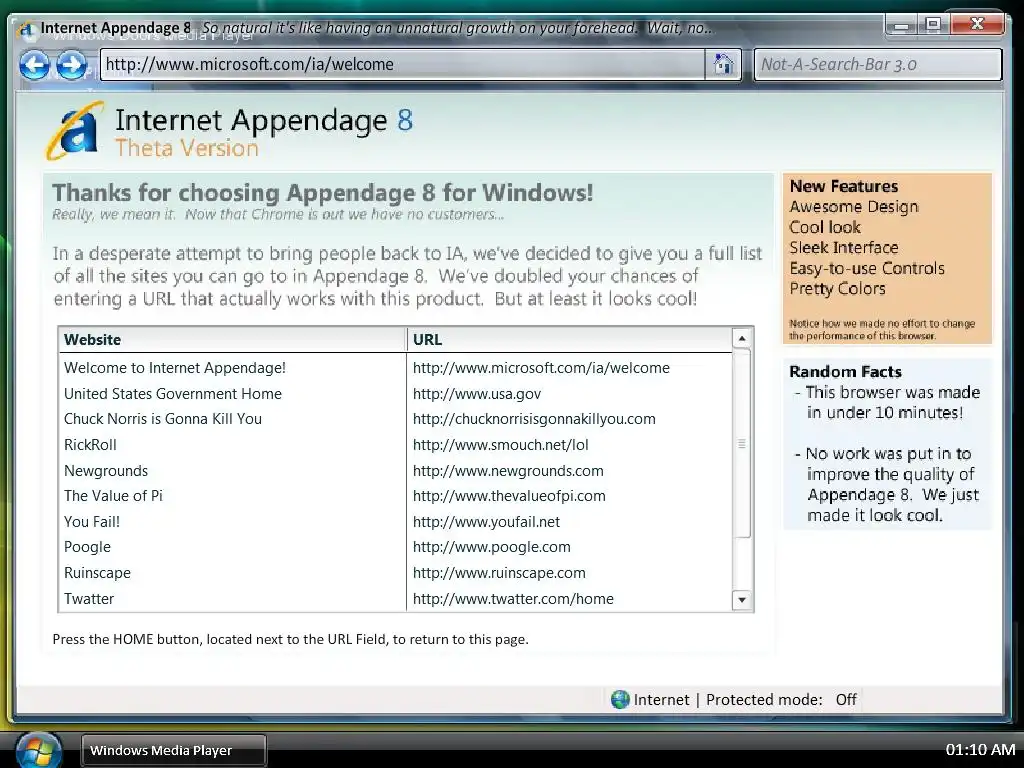Click the 'Awesome Design' feature item
The image size is (1024, 768).
tap(854, 207)
